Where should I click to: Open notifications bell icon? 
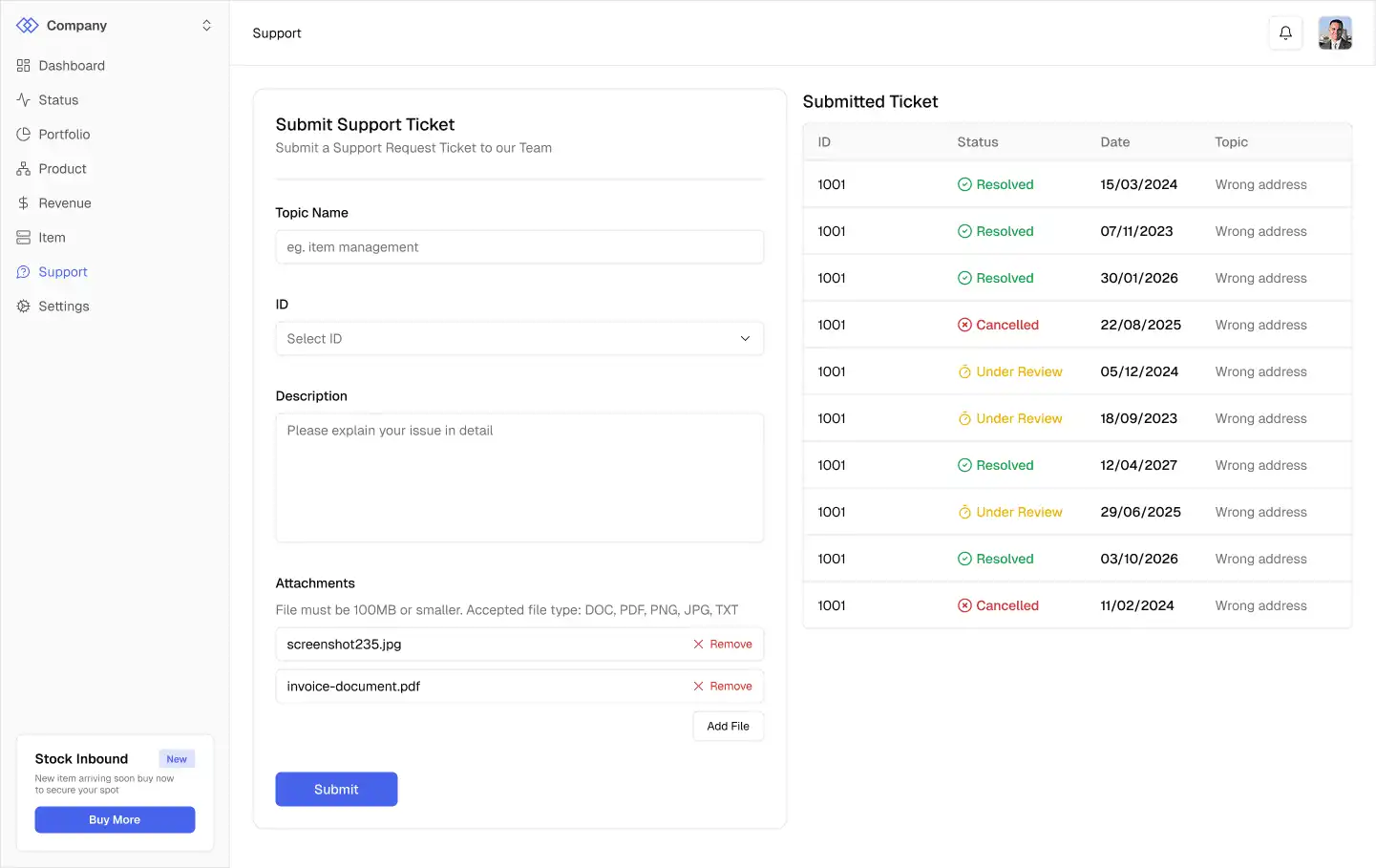click(1285, 32)
